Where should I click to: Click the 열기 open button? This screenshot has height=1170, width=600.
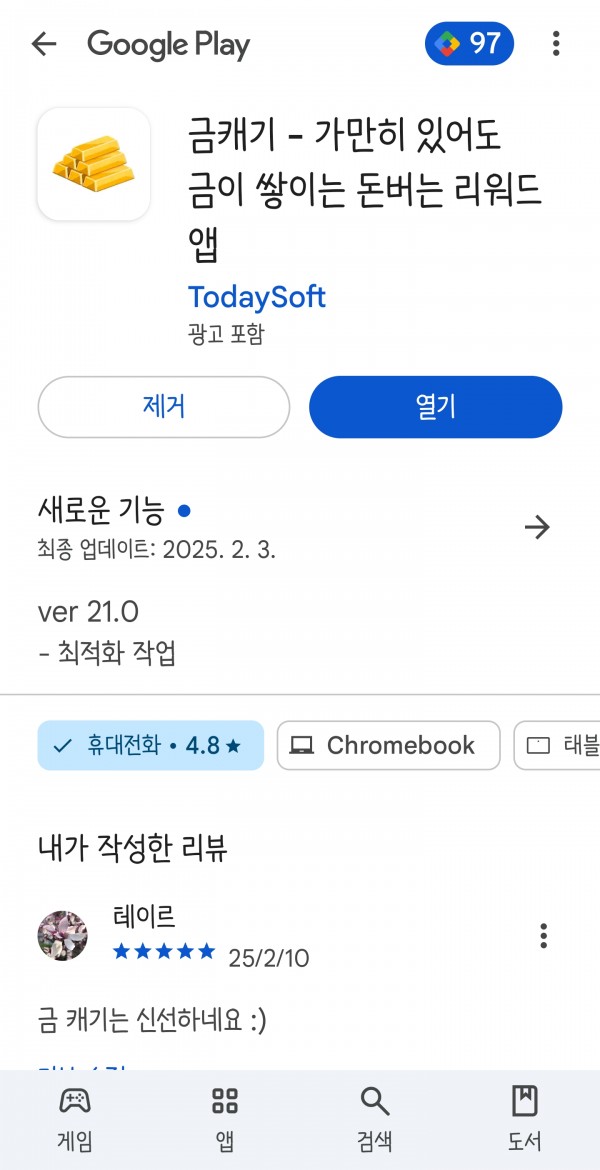pyautogui.click(x=435, y=407)
